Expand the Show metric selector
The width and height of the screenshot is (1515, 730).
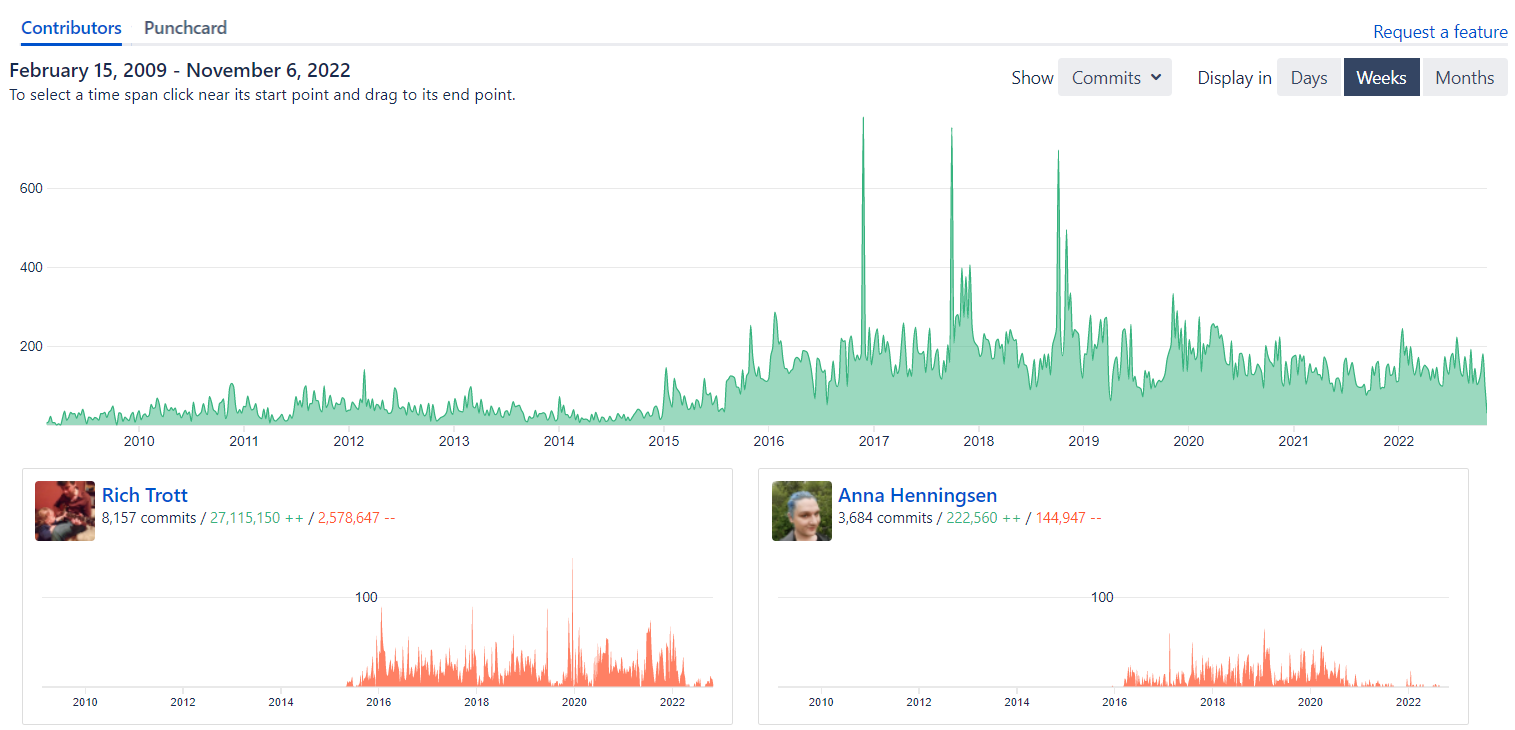coord(1114,76)
